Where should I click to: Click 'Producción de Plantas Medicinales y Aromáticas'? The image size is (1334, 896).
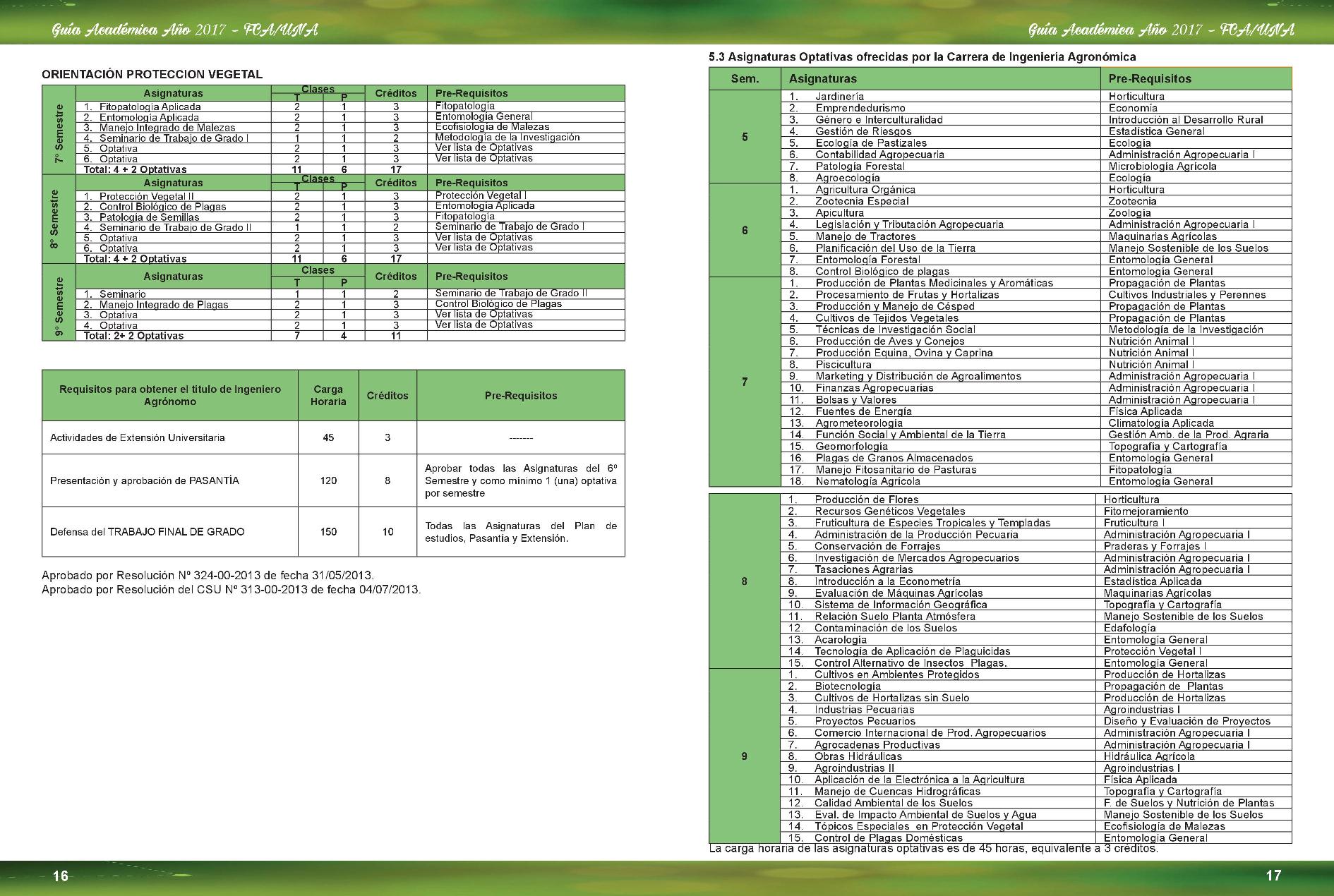(934, 283)
